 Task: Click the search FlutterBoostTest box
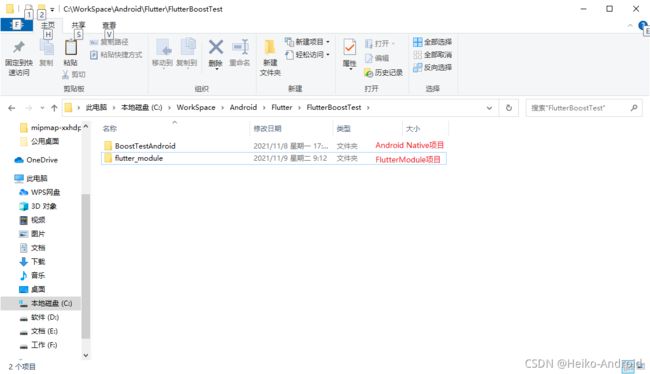pos(584,108)
